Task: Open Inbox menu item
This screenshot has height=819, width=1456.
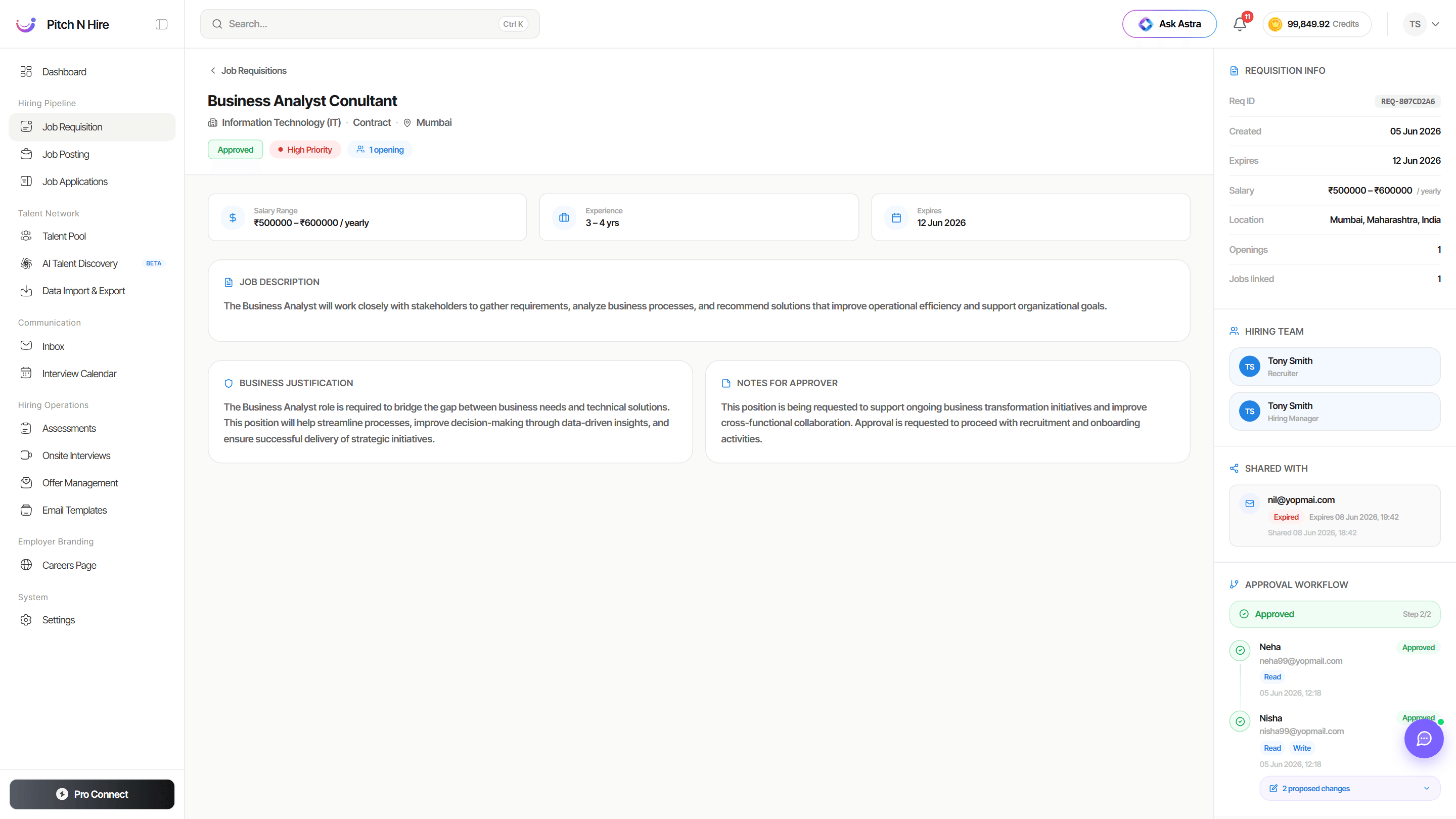Action: 92,346
